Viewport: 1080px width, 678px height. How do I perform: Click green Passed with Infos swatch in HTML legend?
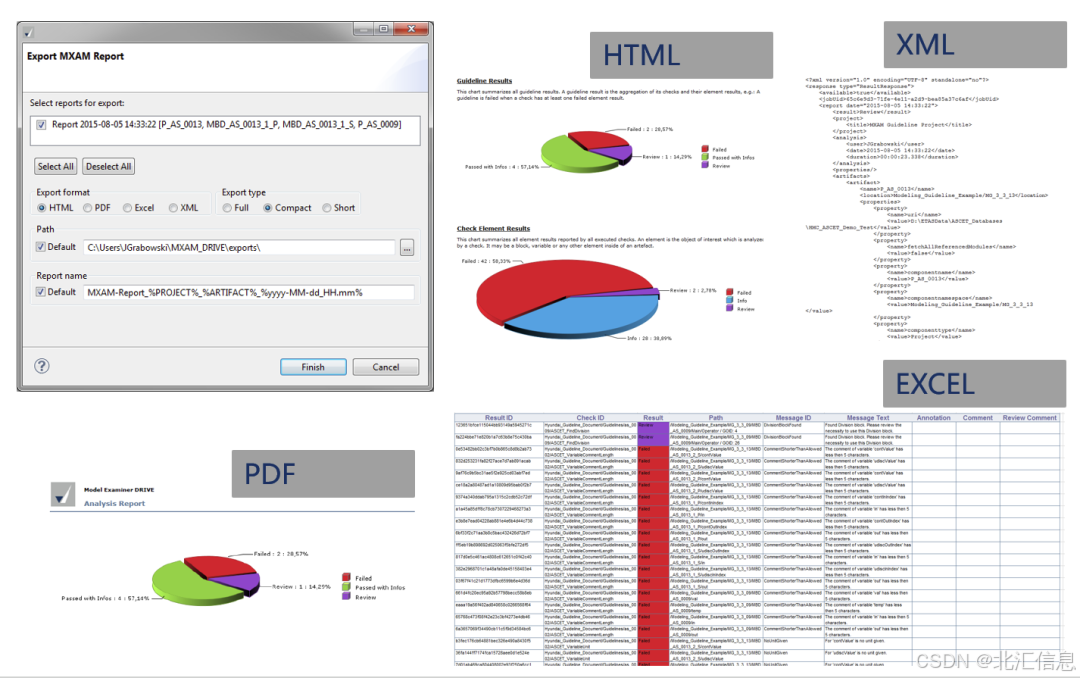click(705, 157)
